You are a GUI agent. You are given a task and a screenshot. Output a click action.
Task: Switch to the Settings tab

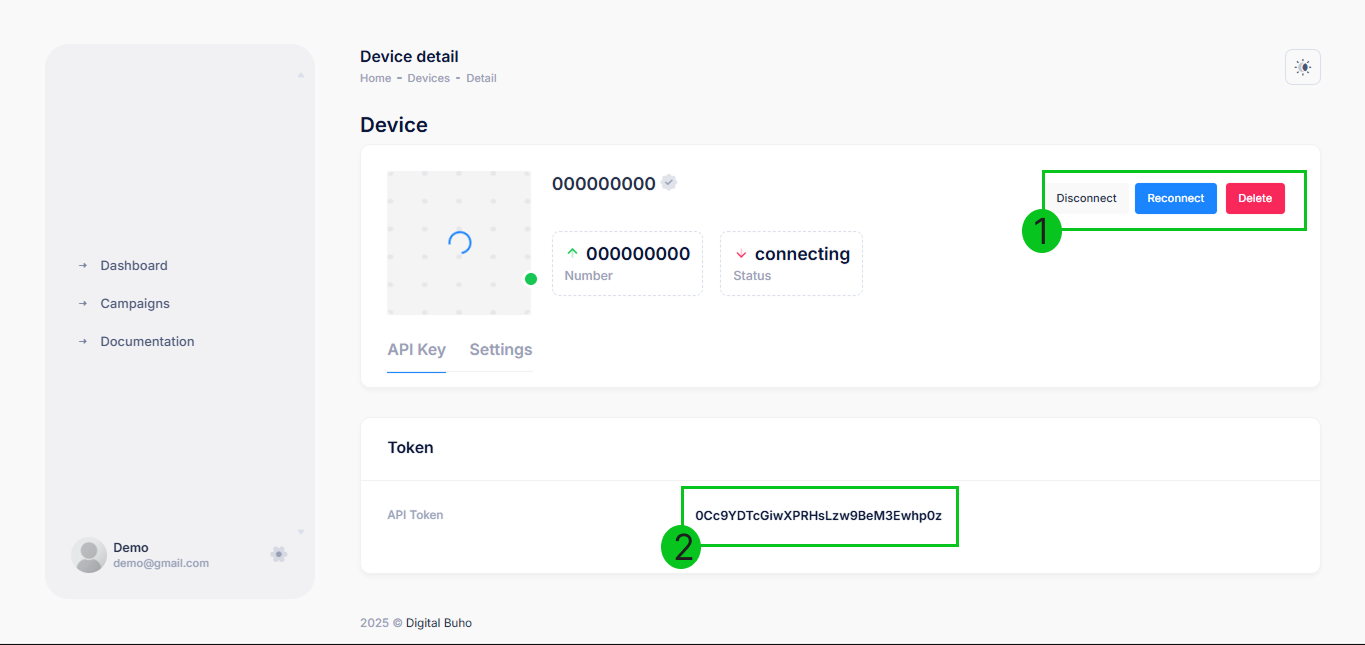tap(500, 350)
